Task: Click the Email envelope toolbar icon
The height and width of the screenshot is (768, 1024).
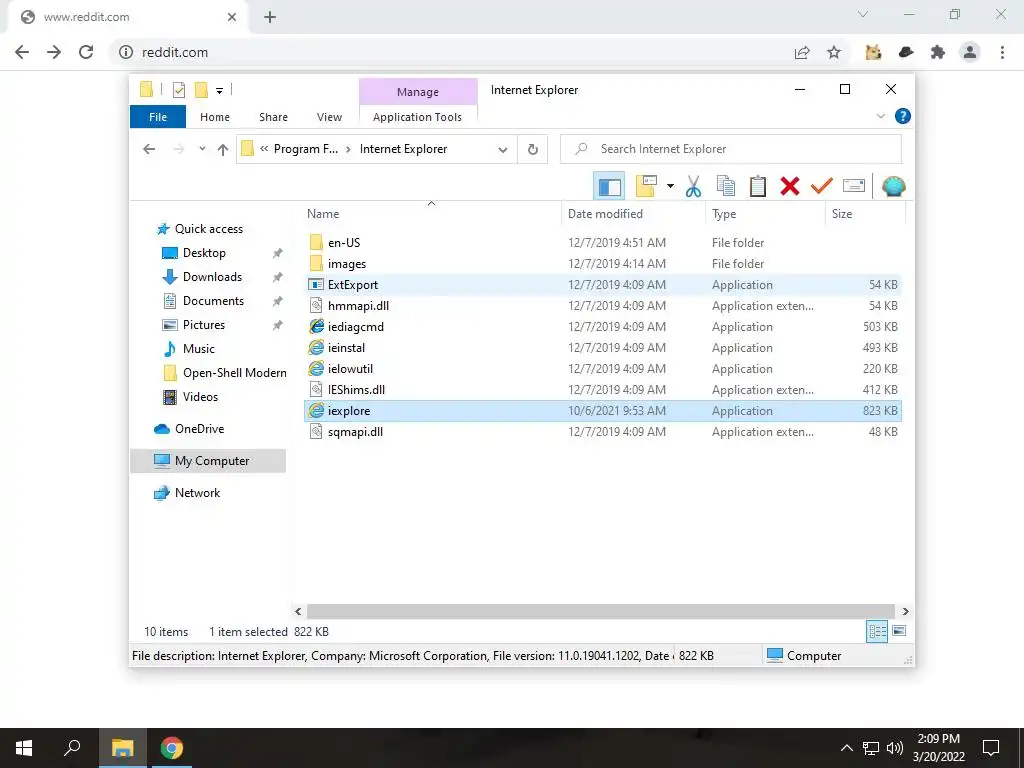Action: (x=854, y=187)
